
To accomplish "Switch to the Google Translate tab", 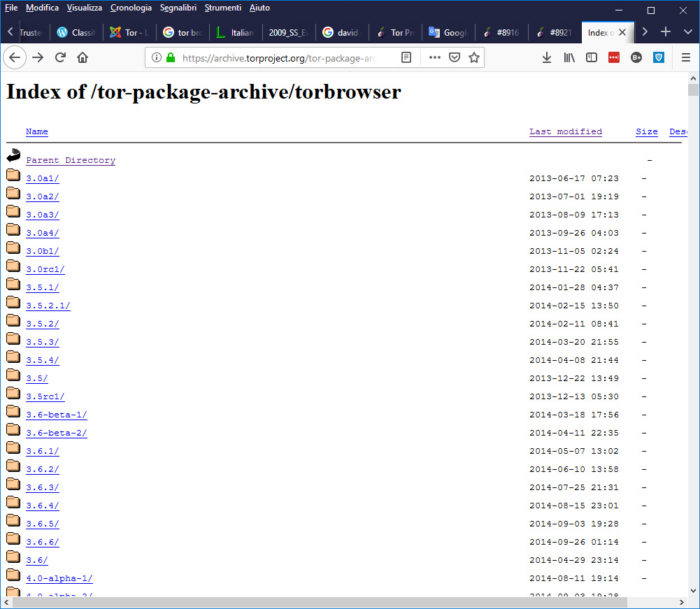I will click(448, 33).
